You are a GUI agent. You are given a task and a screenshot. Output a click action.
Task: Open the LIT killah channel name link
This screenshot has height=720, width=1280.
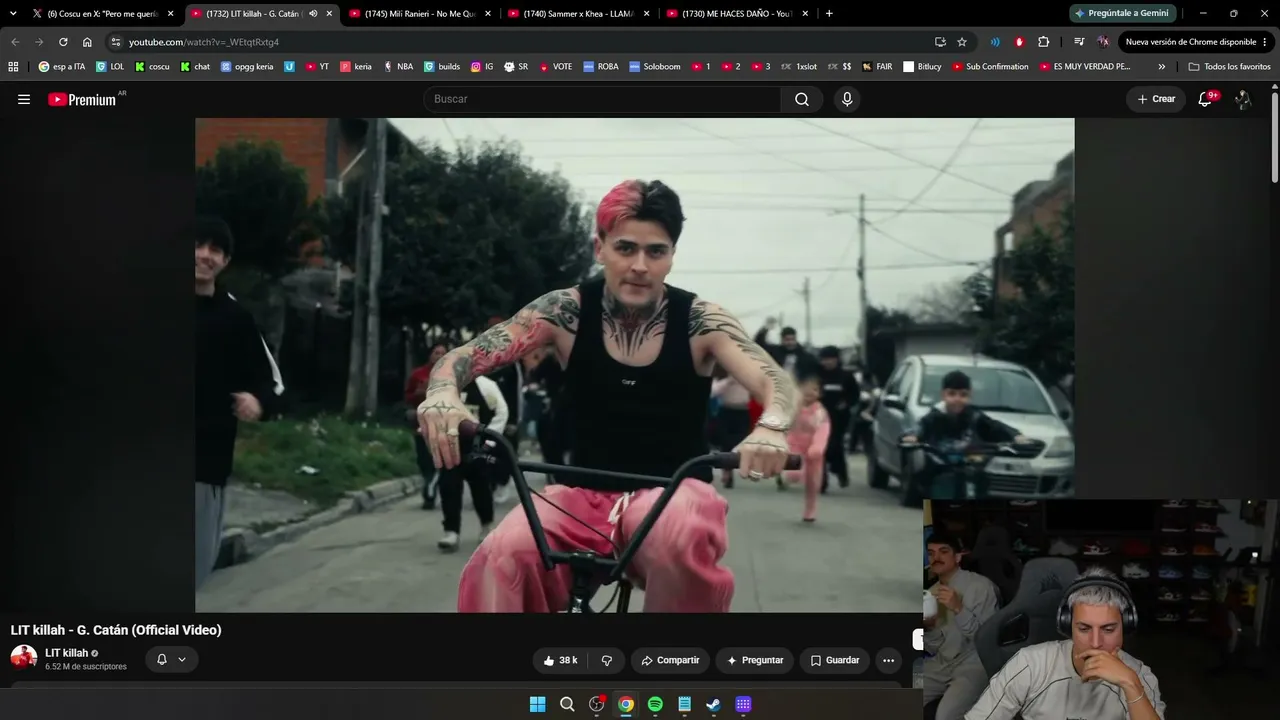click(x=67, y=653)
